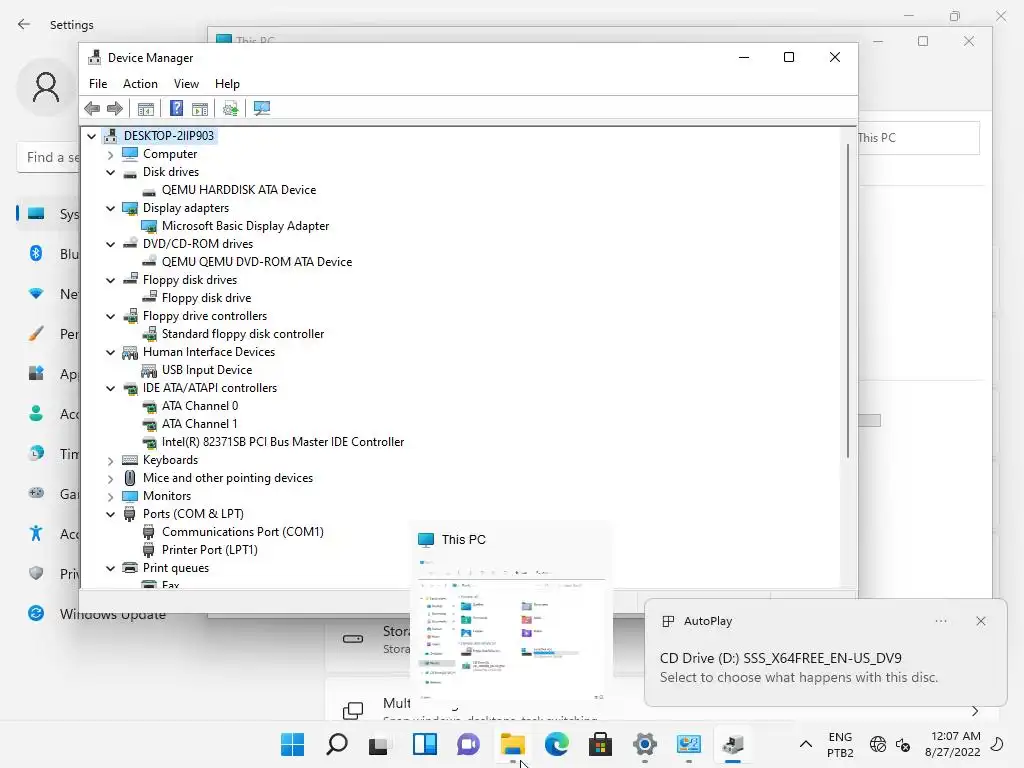
Task: Collapse the Floppy disk drives category
Action: click(x=110, y=280)
